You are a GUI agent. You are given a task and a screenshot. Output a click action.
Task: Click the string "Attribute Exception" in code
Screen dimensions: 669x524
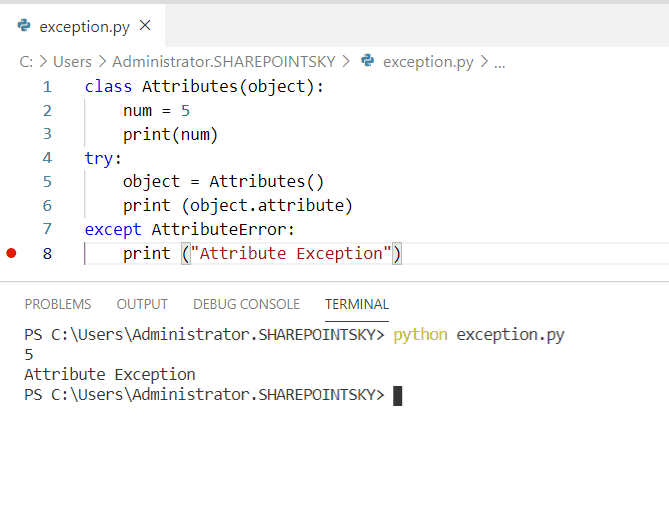pos(291,253)
